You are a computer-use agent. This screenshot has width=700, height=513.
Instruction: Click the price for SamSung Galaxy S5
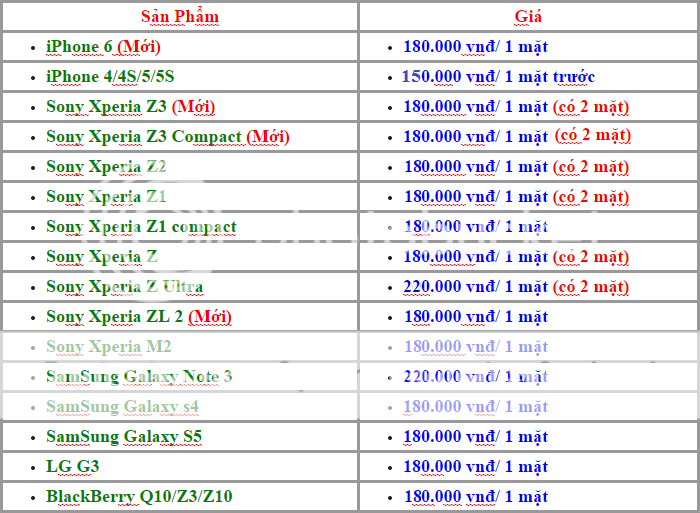475,436
